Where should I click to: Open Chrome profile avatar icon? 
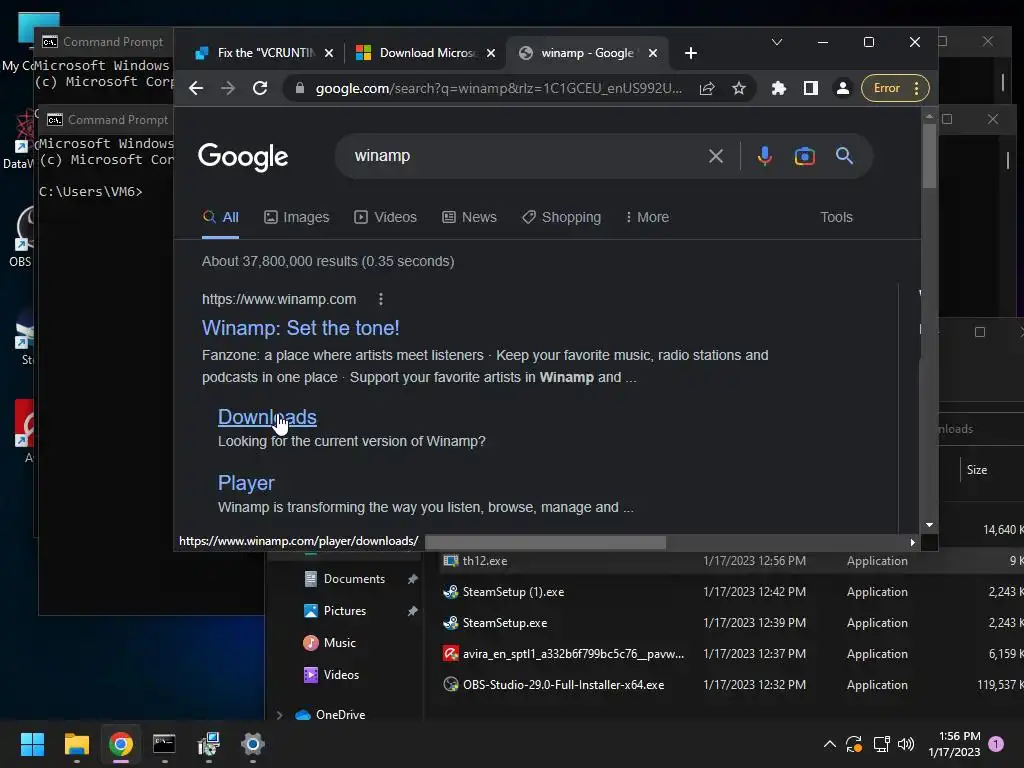point(842,88)
